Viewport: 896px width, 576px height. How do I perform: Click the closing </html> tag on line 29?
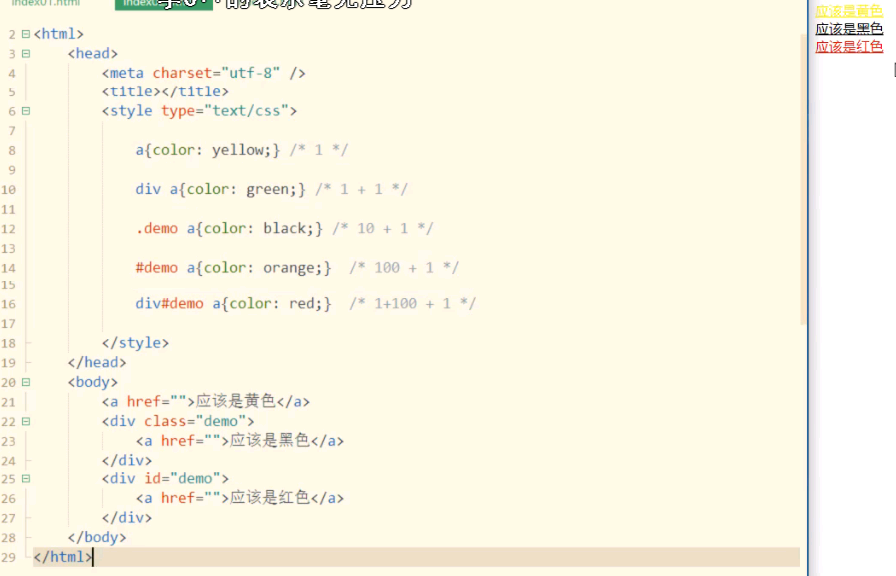coord(63,557)
